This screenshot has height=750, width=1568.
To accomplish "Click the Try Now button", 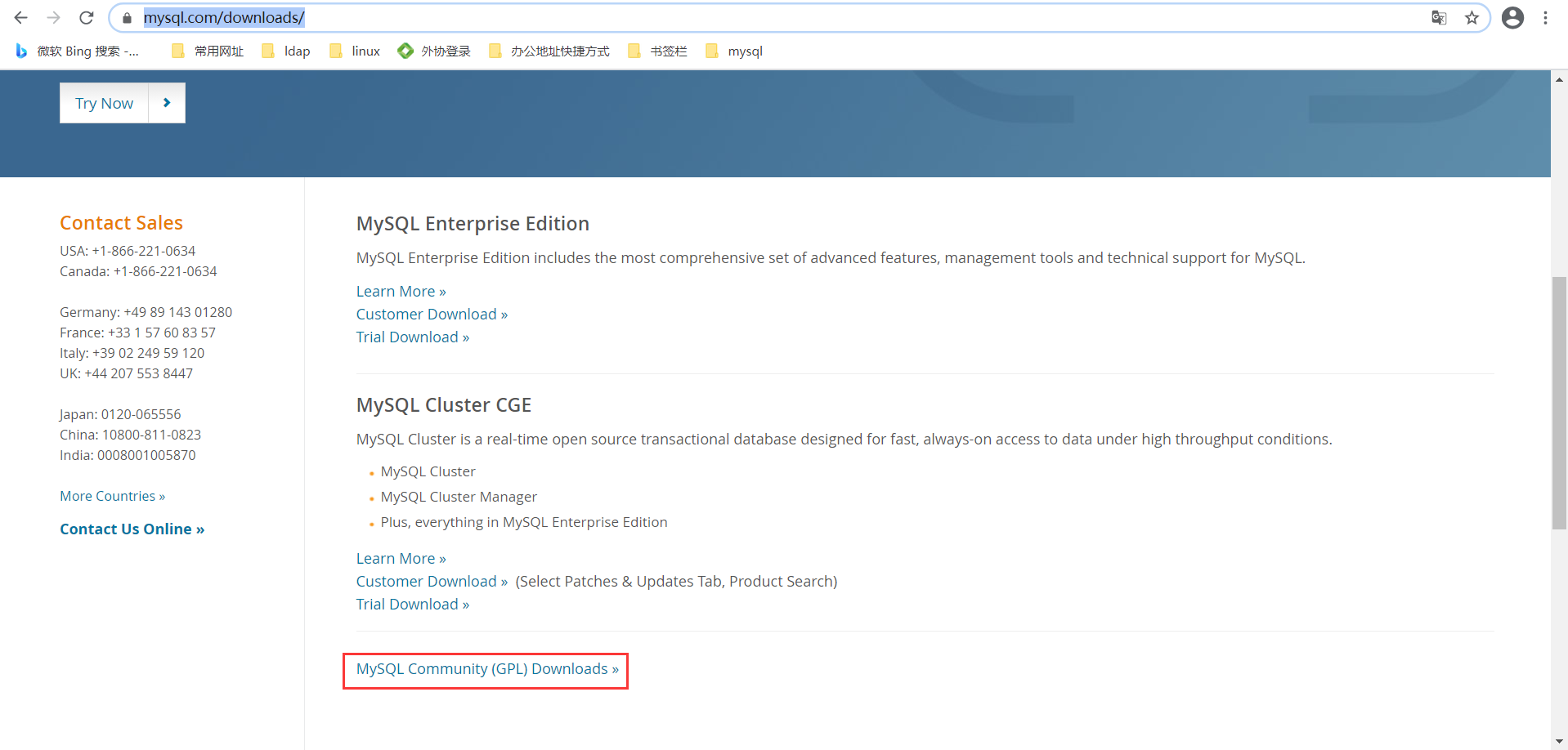I will (x=104, y=103).
